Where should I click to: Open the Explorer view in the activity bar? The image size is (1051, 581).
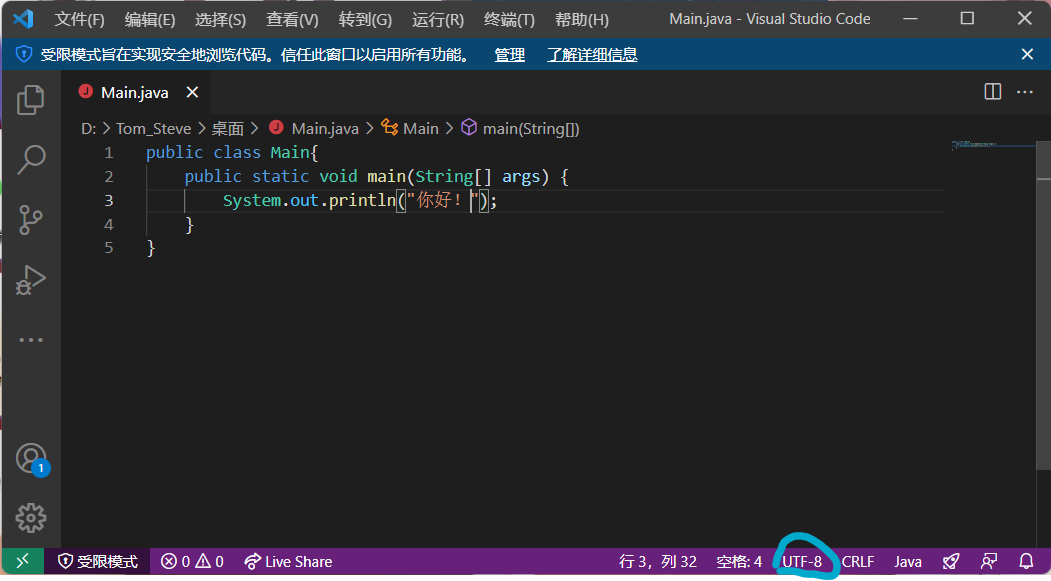click(x=30, y=100)
